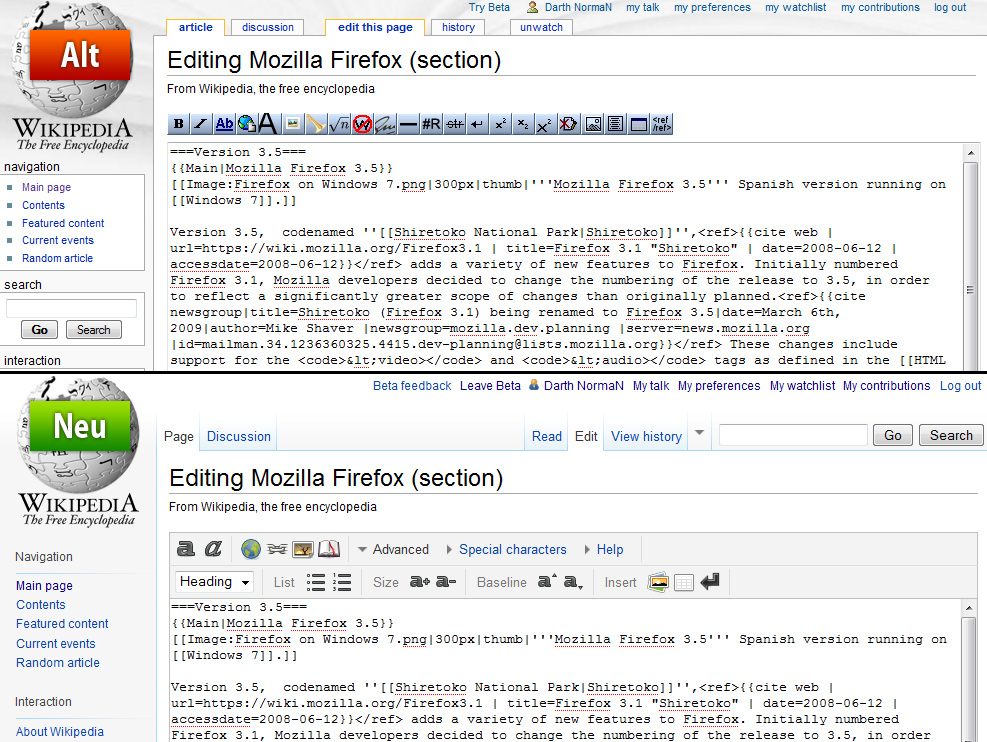
Task: Click the new header search field
Action: (793, 436)
